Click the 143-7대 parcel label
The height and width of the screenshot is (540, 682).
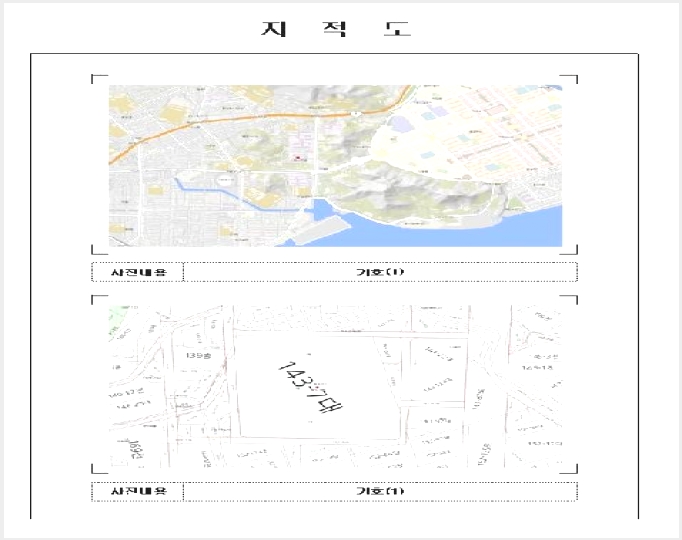point(311,387)
